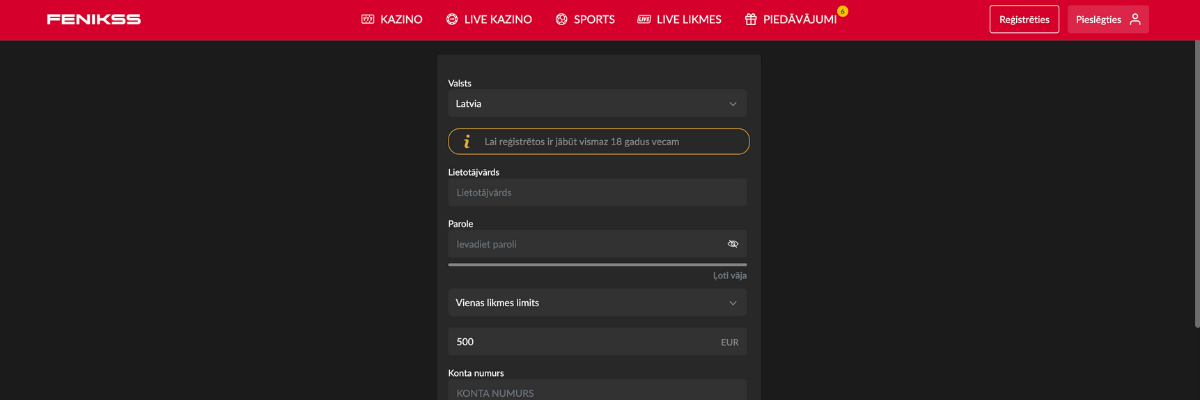Expand the Vienas likmes limits dropdown

coord(597,302)
